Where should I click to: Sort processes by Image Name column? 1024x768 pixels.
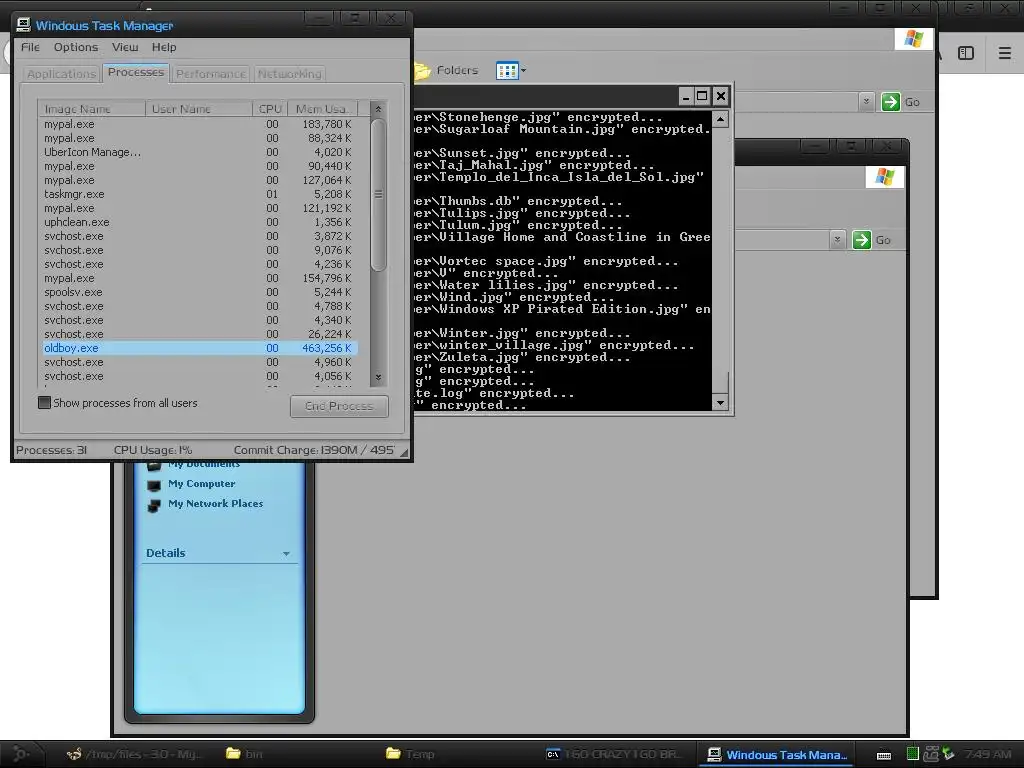point(92,108)
